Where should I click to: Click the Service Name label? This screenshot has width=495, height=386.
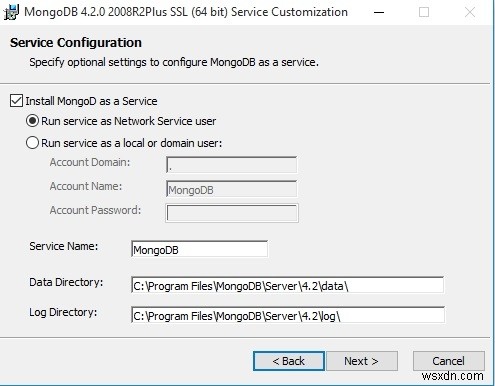(x=64, y=246)
